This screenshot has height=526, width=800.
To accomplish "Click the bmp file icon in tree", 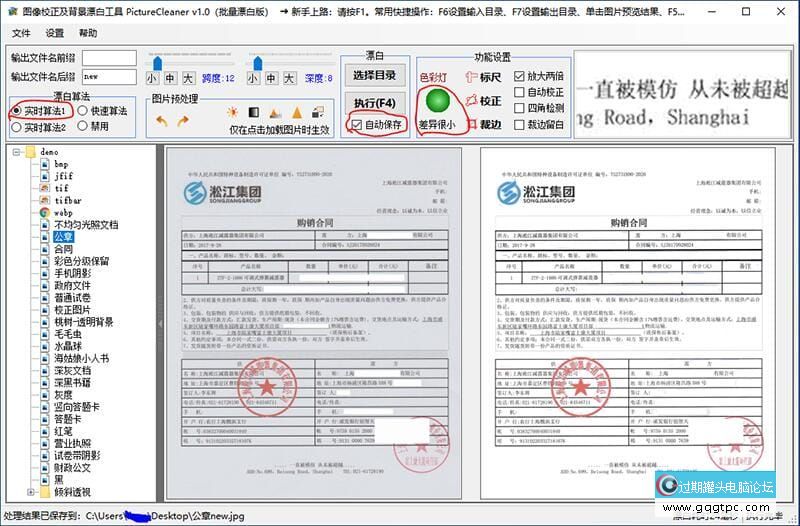I will 44,164.
